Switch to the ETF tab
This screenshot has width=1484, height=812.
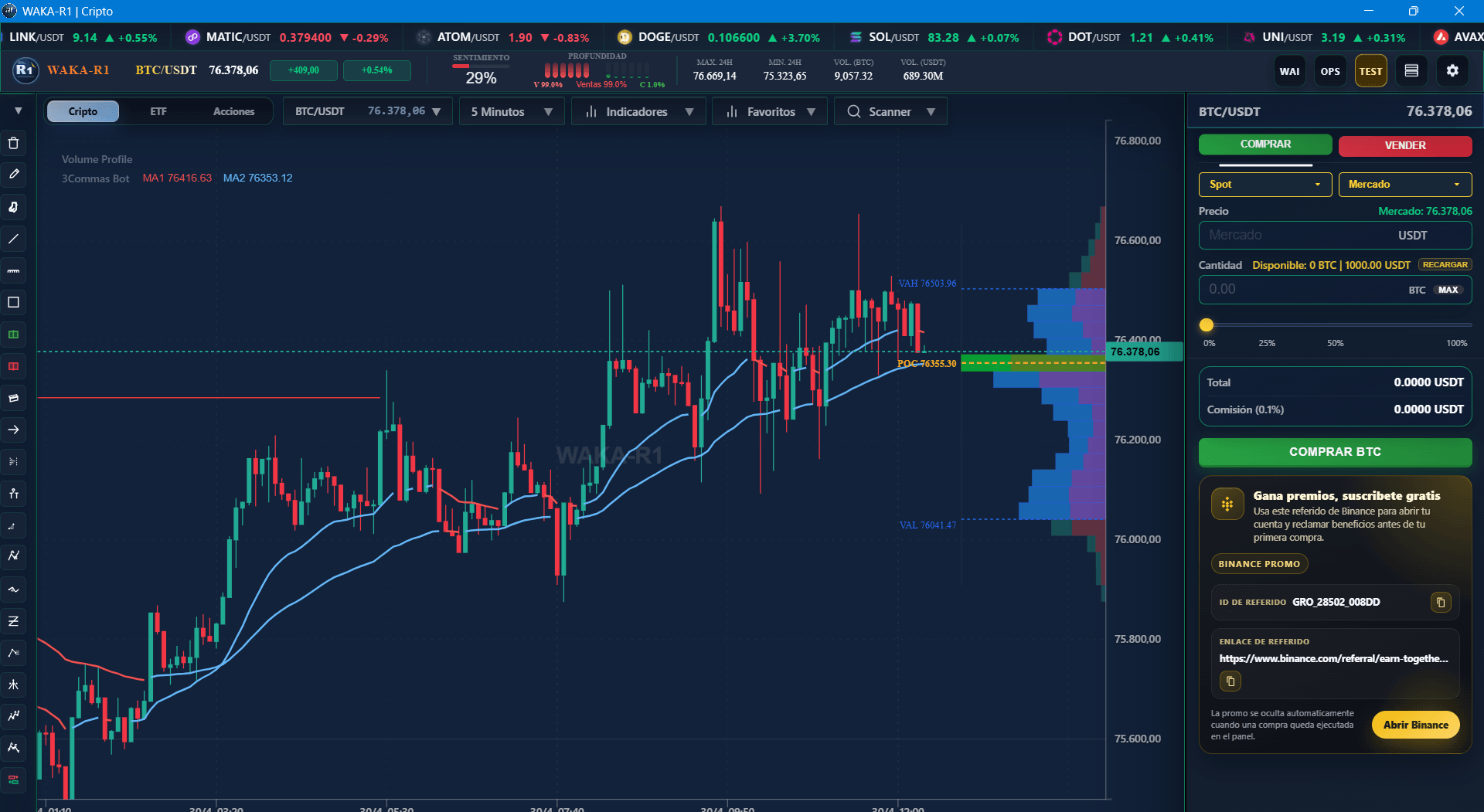158,111
